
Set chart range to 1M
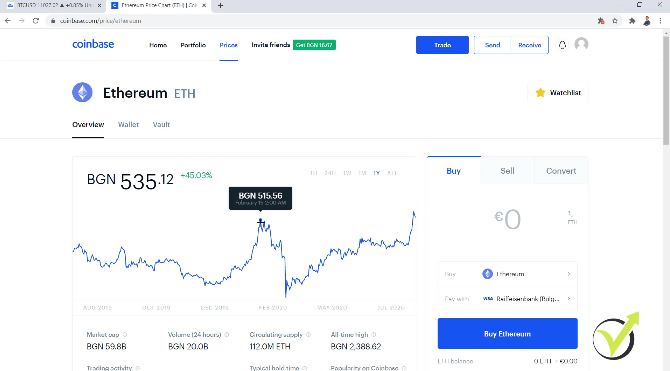tap(362, 173)
